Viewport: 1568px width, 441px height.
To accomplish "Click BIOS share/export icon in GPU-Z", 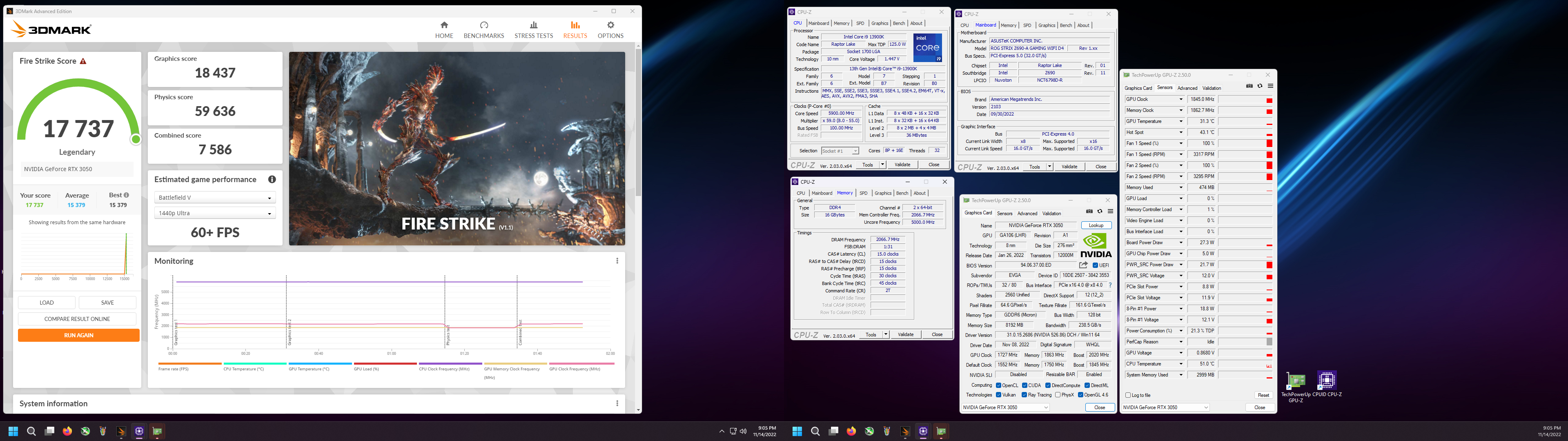I will coord(1083,265).
